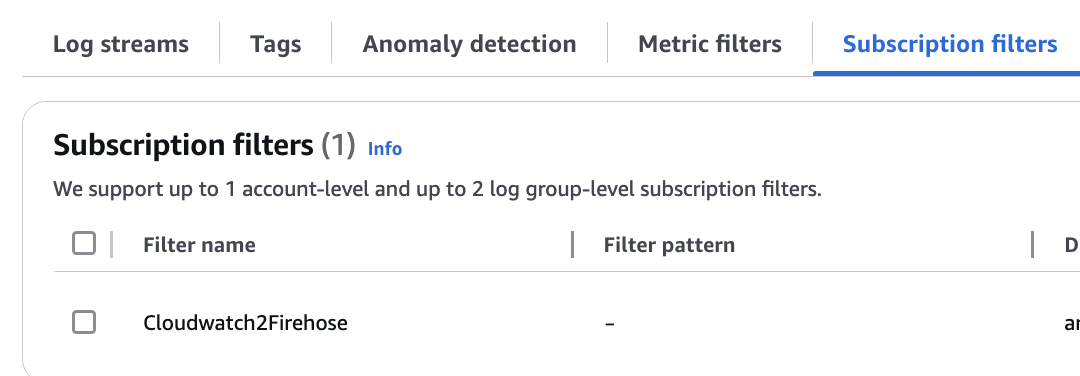Image resolution: width=1080 pixels, height=376 pixels.
Task: Click the cut-off destination value in Cloudwatch2Firehose row
Action: [1072, 323]
